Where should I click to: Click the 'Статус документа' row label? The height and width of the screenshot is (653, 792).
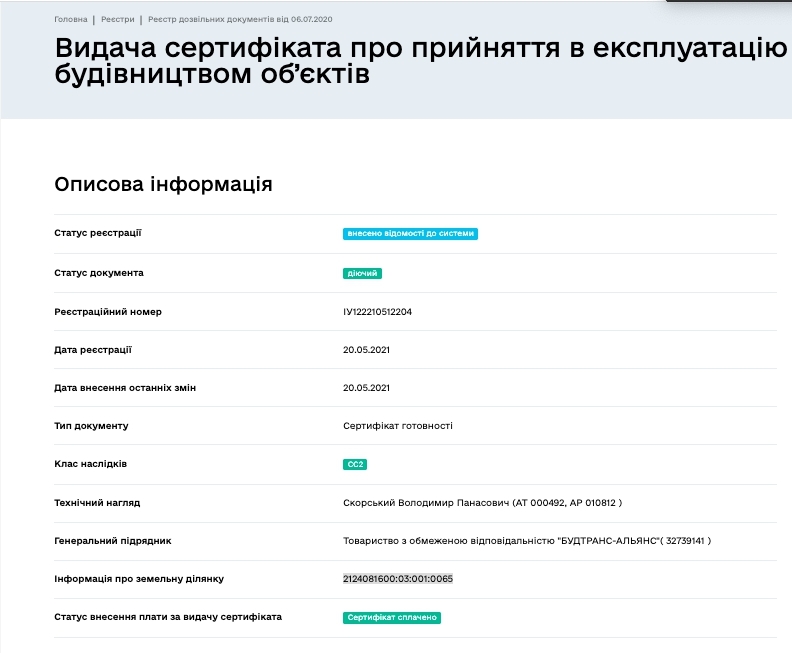point(99,273)
